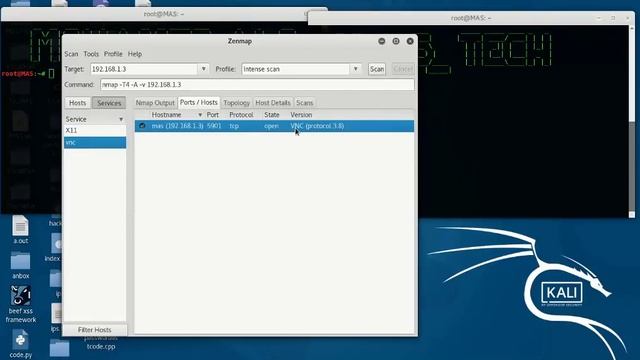Viewport: 640px width, 360px height.
Task: Click the left terminal window title bar
Action: point(163,14)
